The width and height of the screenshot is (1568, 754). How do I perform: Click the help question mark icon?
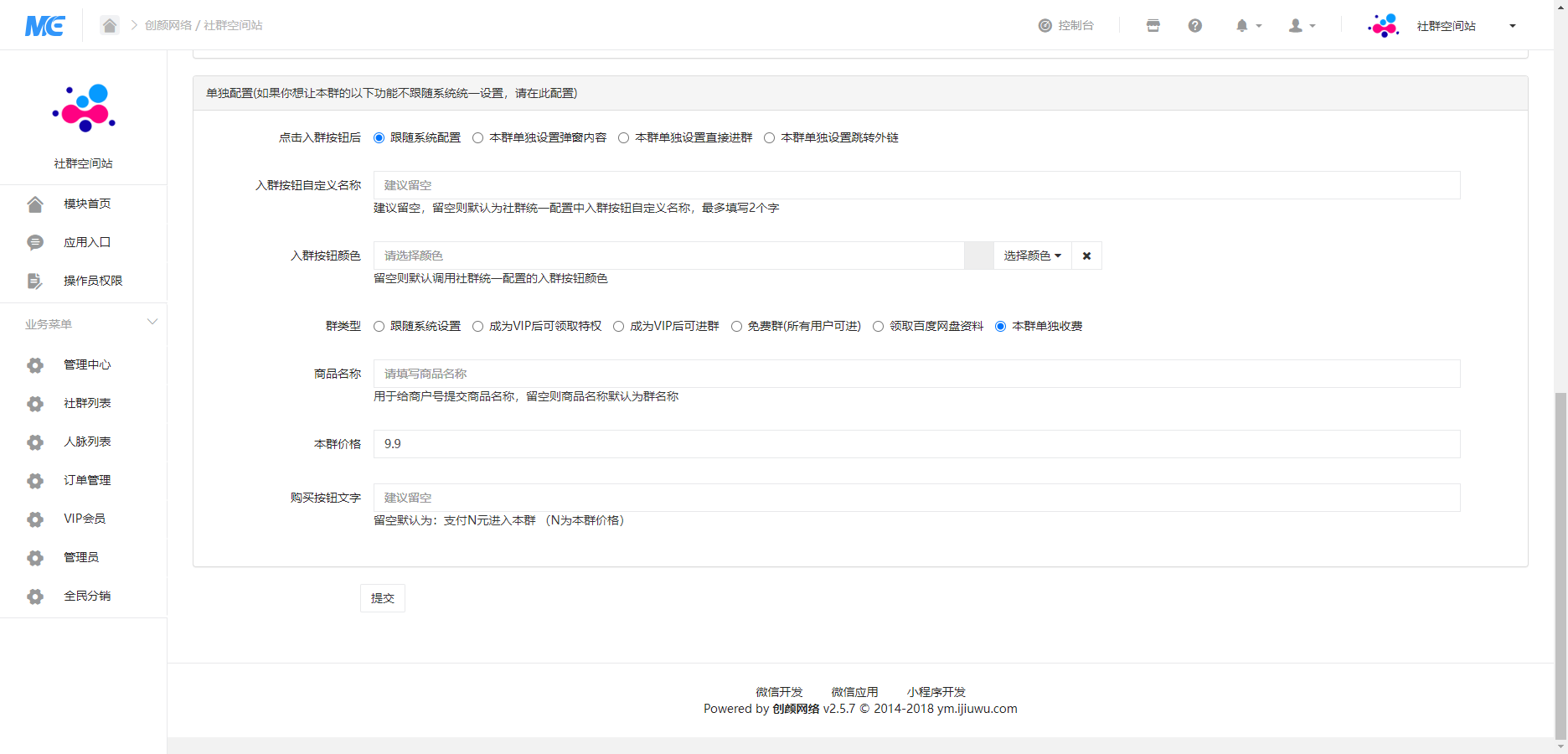(1195, 26)
